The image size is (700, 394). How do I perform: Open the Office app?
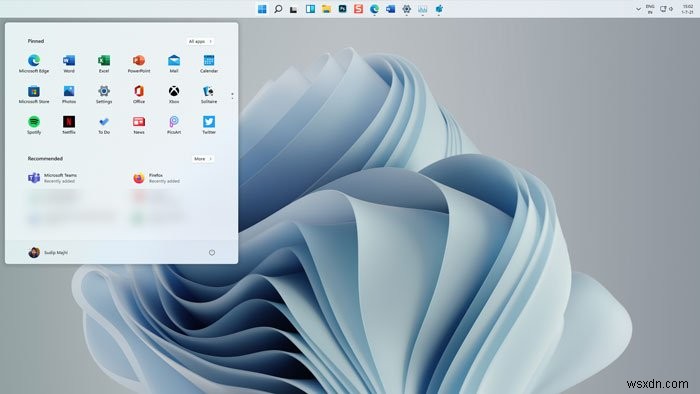tap(139, 94)
